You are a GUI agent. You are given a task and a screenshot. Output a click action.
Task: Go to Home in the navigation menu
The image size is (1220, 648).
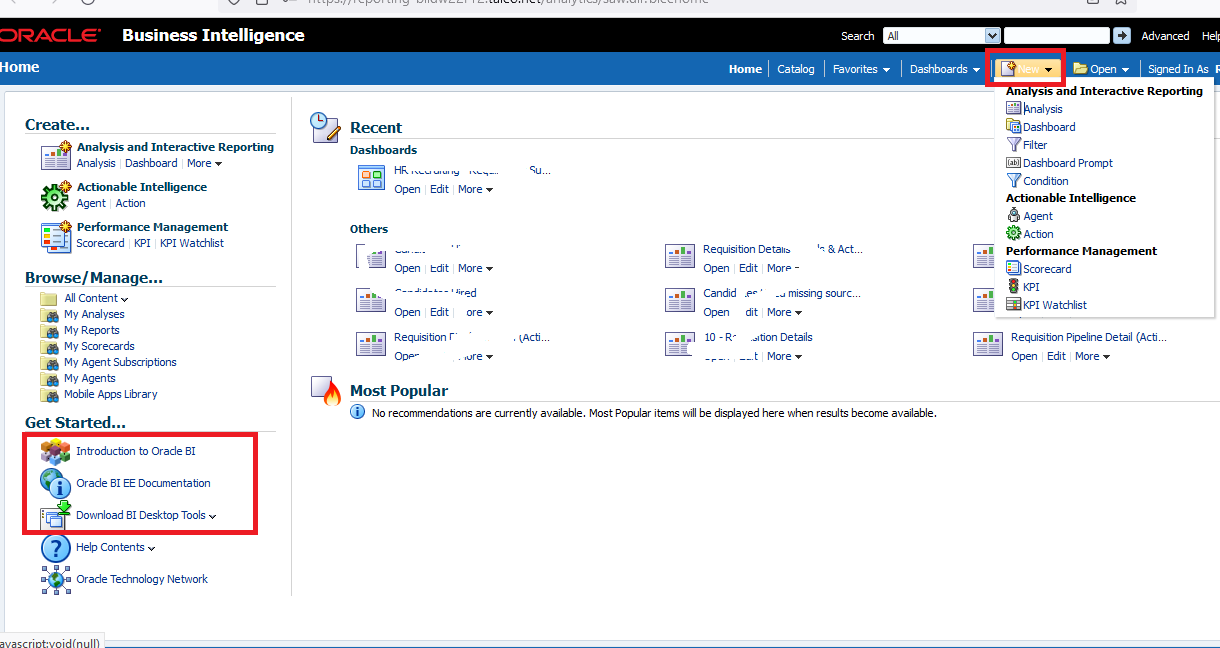point(745,69)
